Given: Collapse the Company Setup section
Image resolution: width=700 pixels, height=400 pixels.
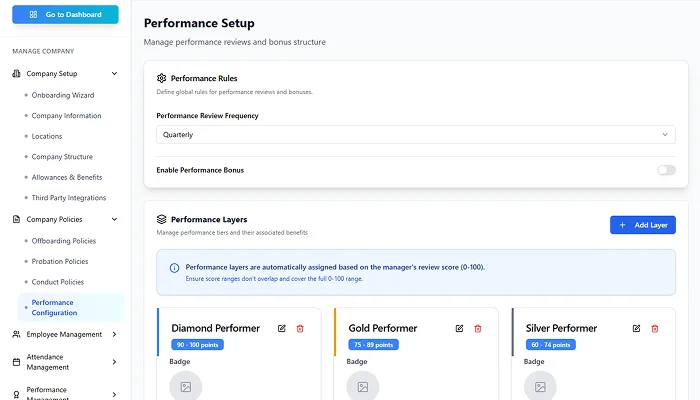Looking at the screenshot, I should click(x=114, y=74).
